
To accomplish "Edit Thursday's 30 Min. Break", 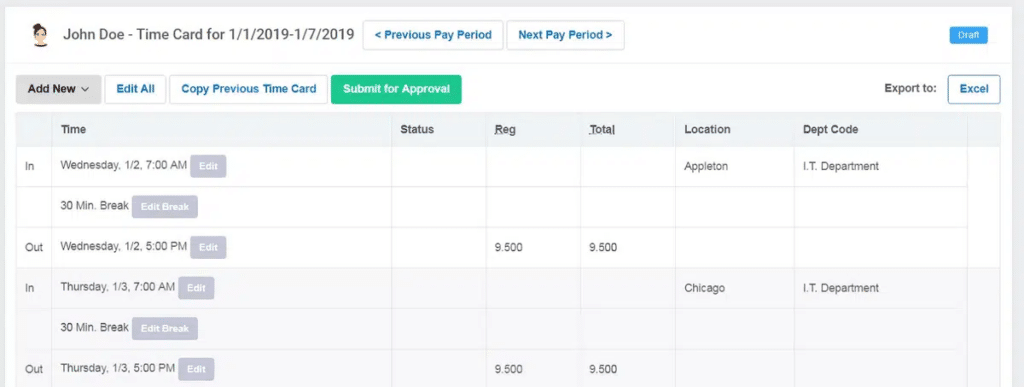I will 165,328.
